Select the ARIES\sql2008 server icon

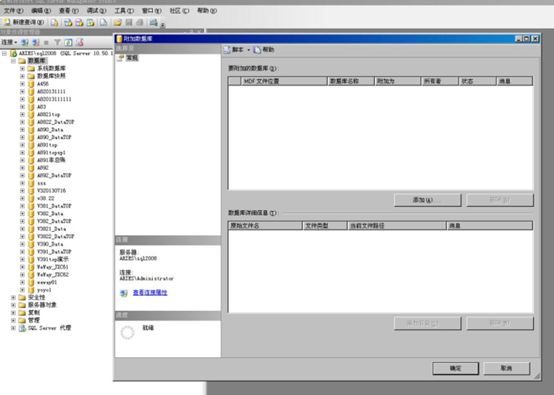coord(13,53)
